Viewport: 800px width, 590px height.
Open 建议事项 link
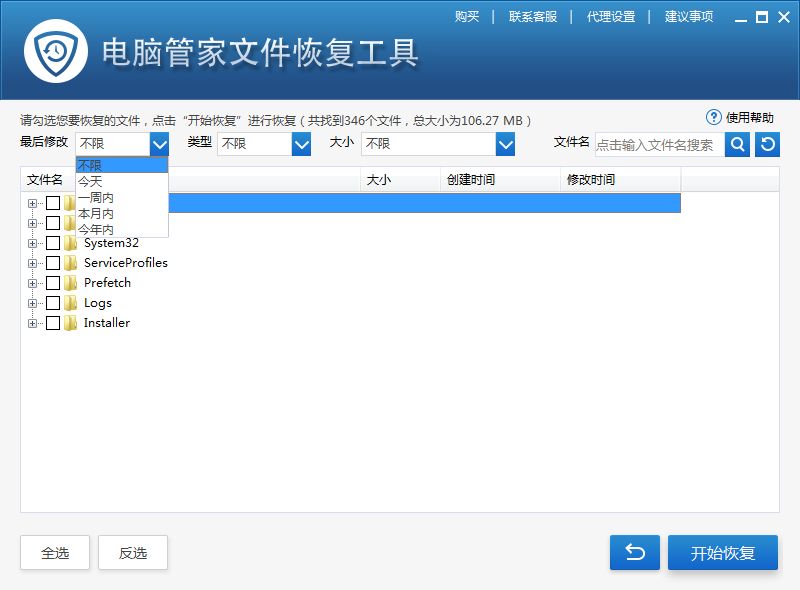click(x=689, y=17)
